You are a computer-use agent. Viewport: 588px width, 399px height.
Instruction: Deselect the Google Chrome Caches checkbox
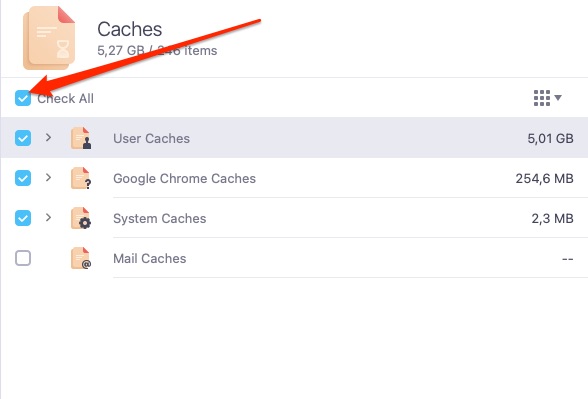(23, 178)
